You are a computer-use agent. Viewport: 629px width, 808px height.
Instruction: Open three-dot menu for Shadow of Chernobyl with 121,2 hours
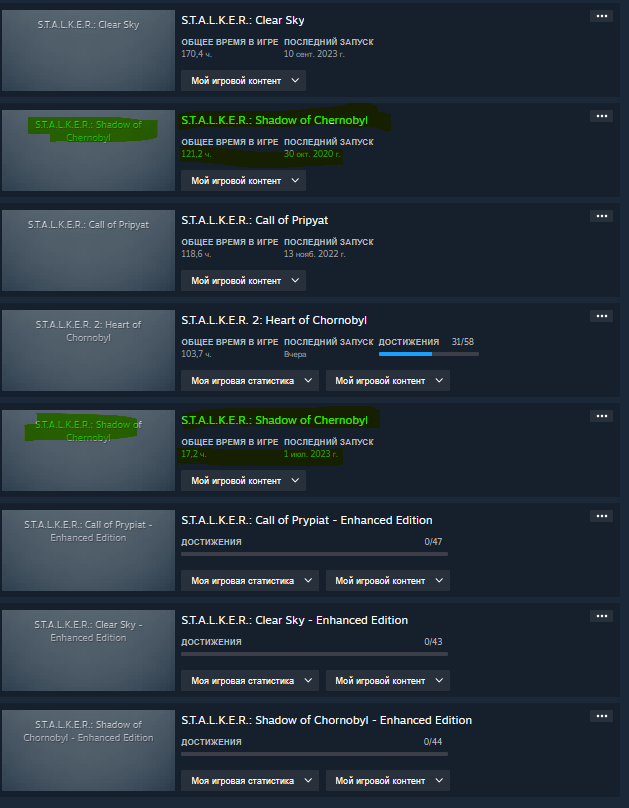[601, 116]
